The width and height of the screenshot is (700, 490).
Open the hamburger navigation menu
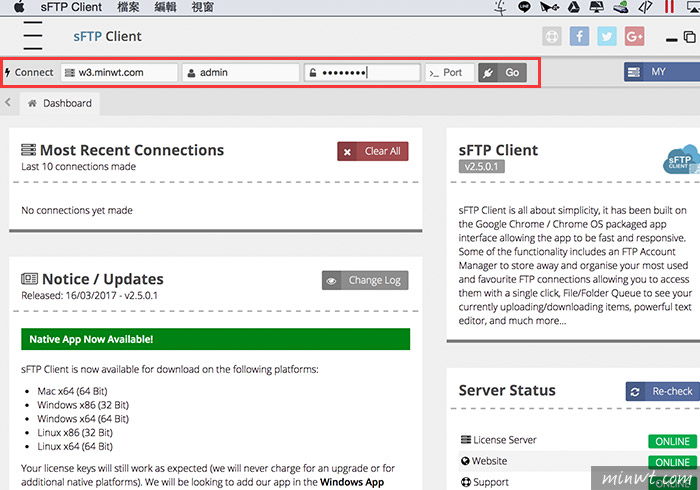point(33,36)
